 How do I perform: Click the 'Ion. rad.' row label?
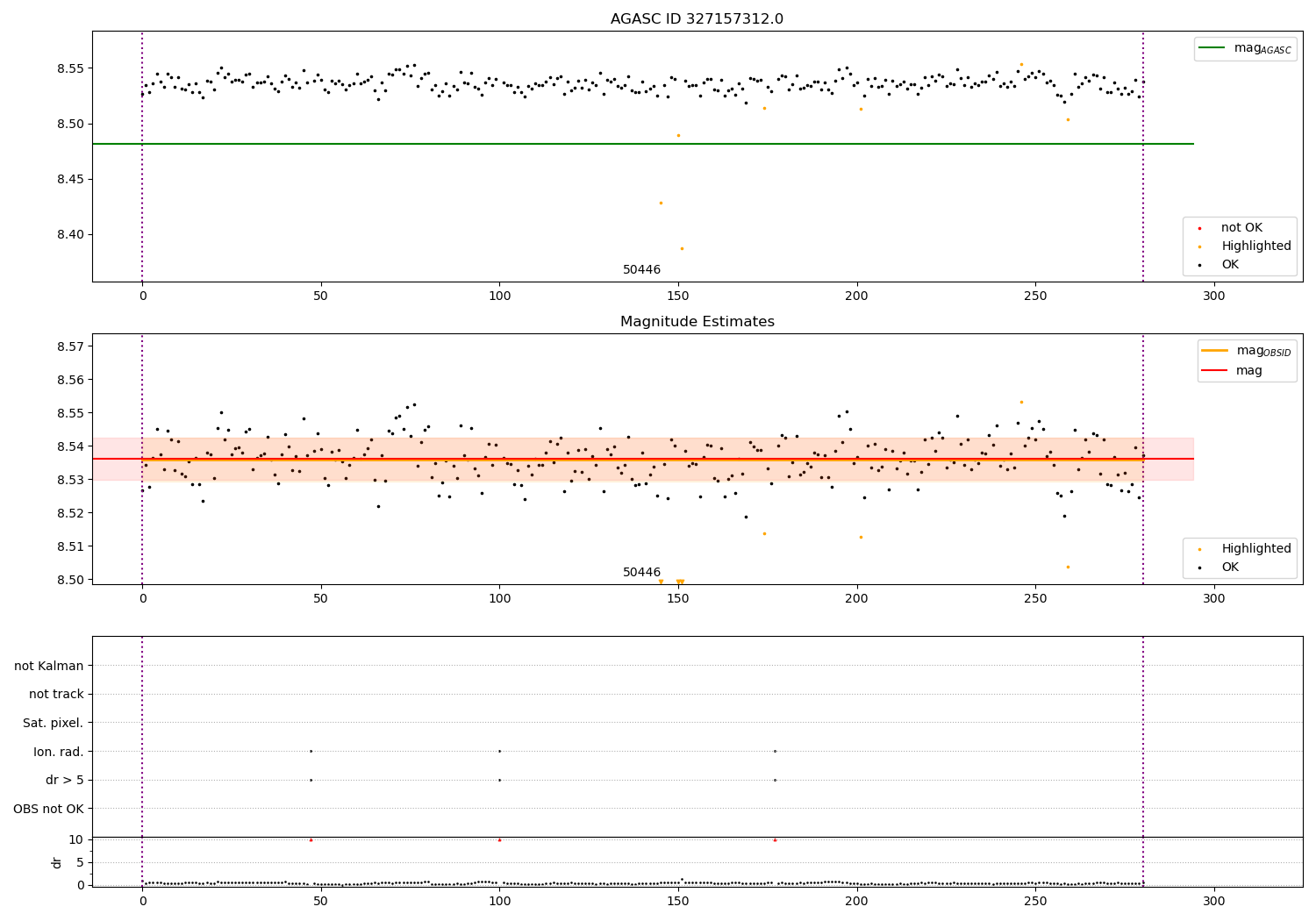[x=59, y=752]
